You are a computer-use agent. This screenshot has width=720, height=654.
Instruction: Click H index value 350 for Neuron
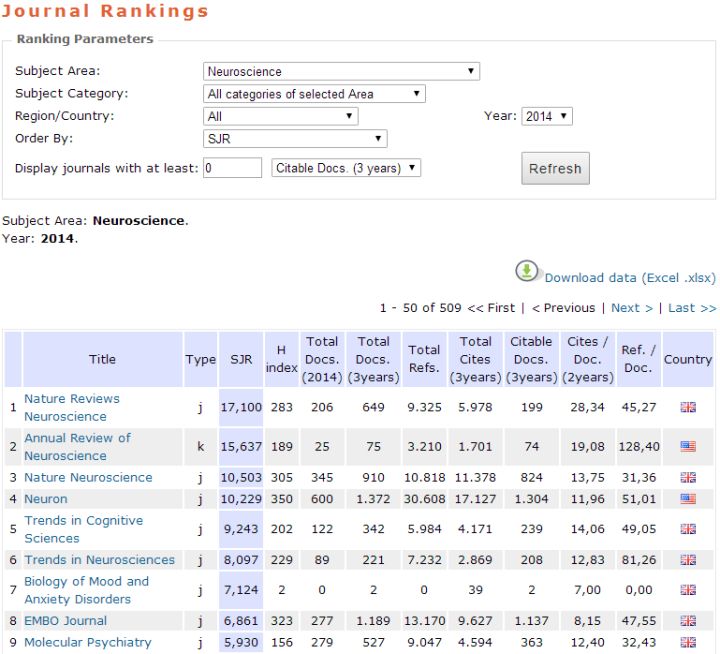pyautogui.click(x=281, y=499)
